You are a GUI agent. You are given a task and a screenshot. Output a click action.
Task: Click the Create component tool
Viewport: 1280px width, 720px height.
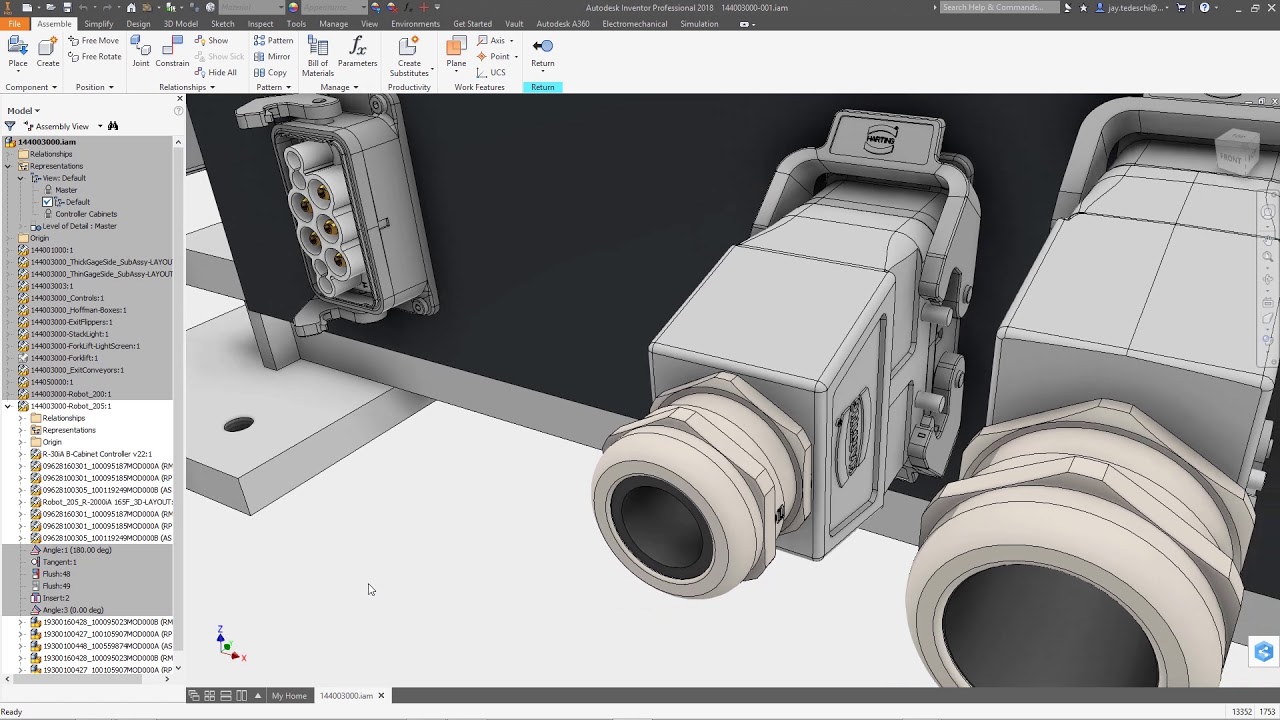click(x=48, y=52)
